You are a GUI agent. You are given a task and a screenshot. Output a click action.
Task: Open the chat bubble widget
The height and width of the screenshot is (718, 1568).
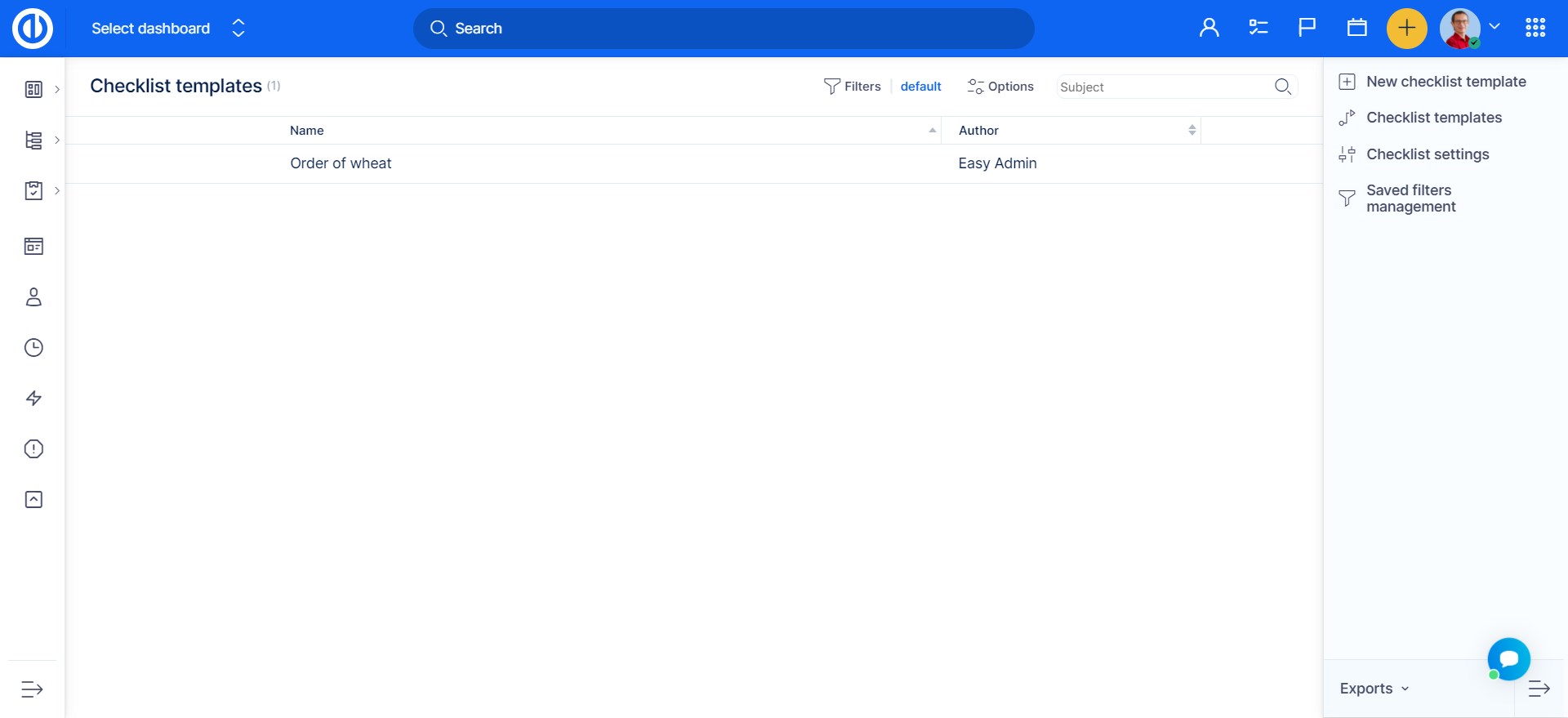1508,658
